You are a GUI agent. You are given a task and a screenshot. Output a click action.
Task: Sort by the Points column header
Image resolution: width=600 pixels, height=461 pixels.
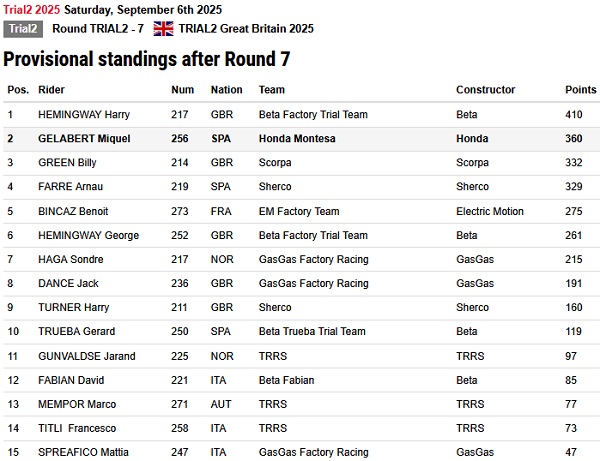[x=580, y=90]
